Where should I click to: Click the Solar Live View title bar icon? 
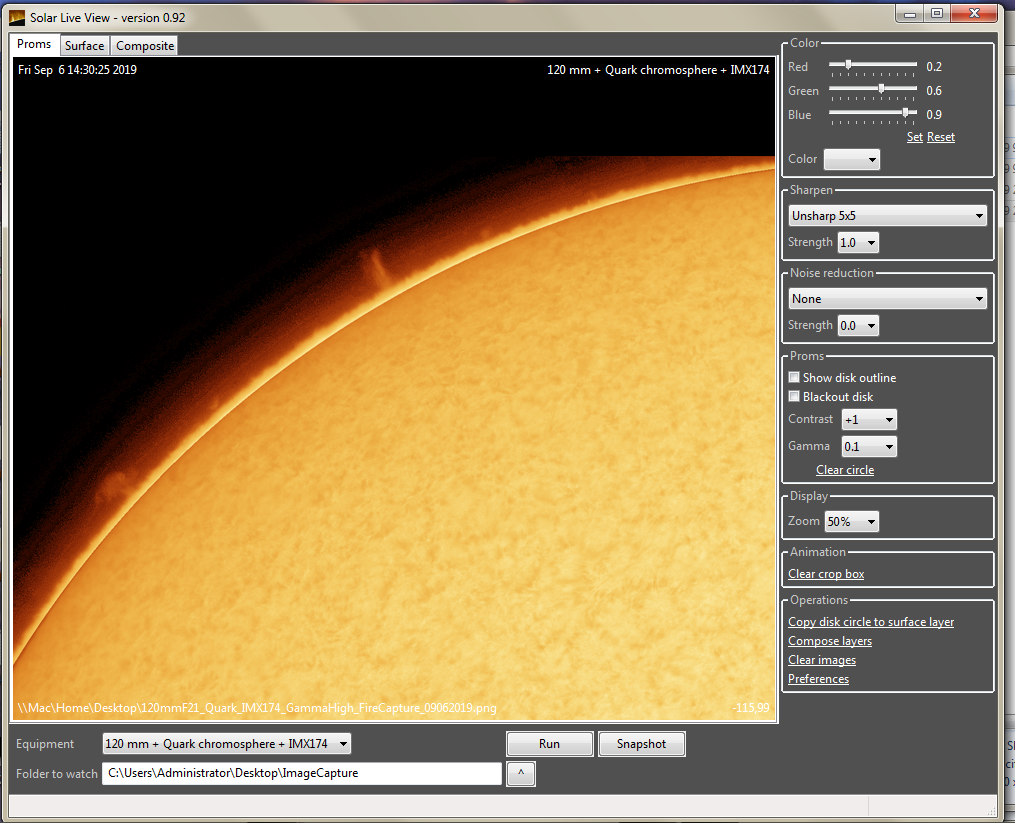(17, 17)
